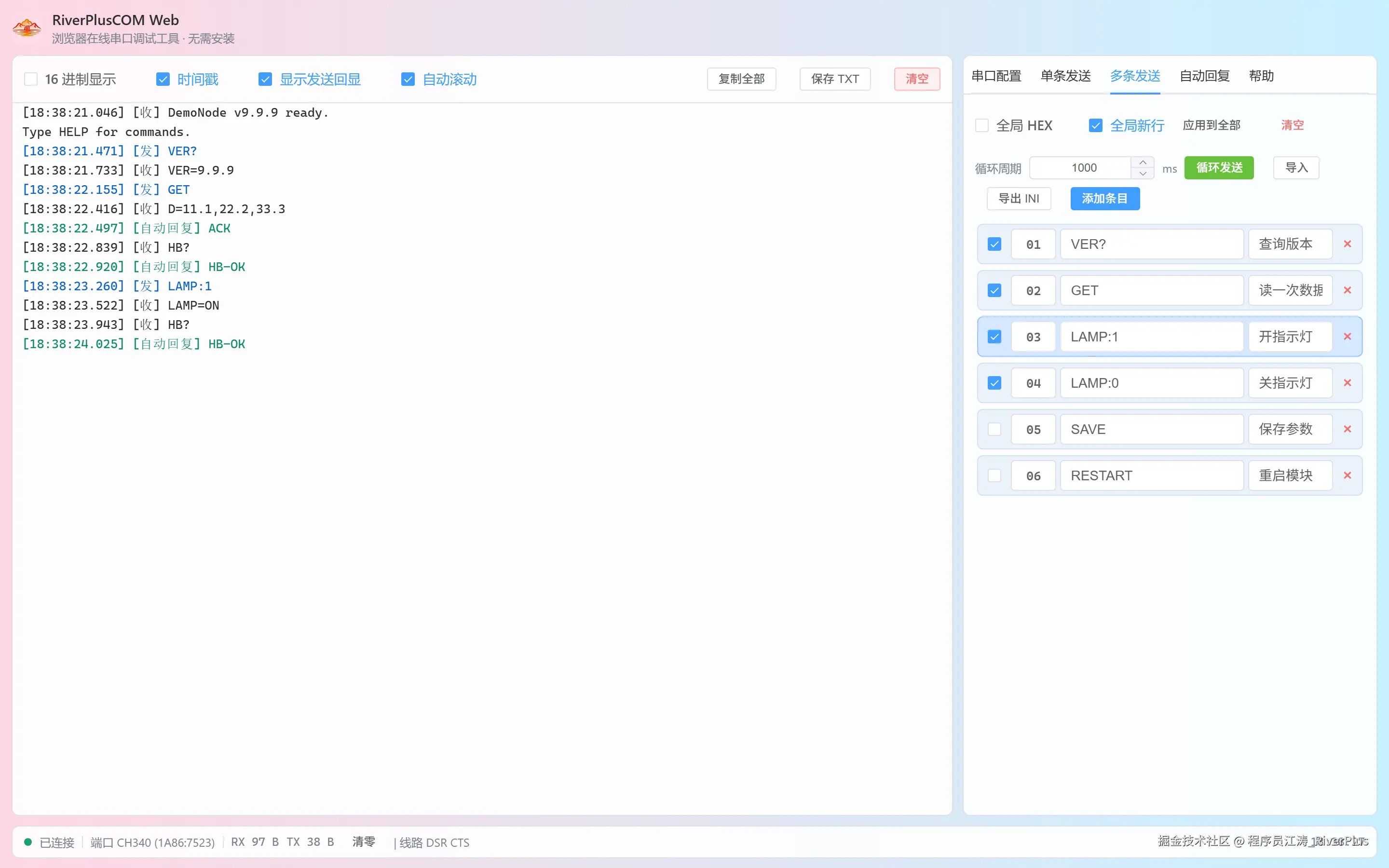Click 保存 TXT button

point(834,79)
